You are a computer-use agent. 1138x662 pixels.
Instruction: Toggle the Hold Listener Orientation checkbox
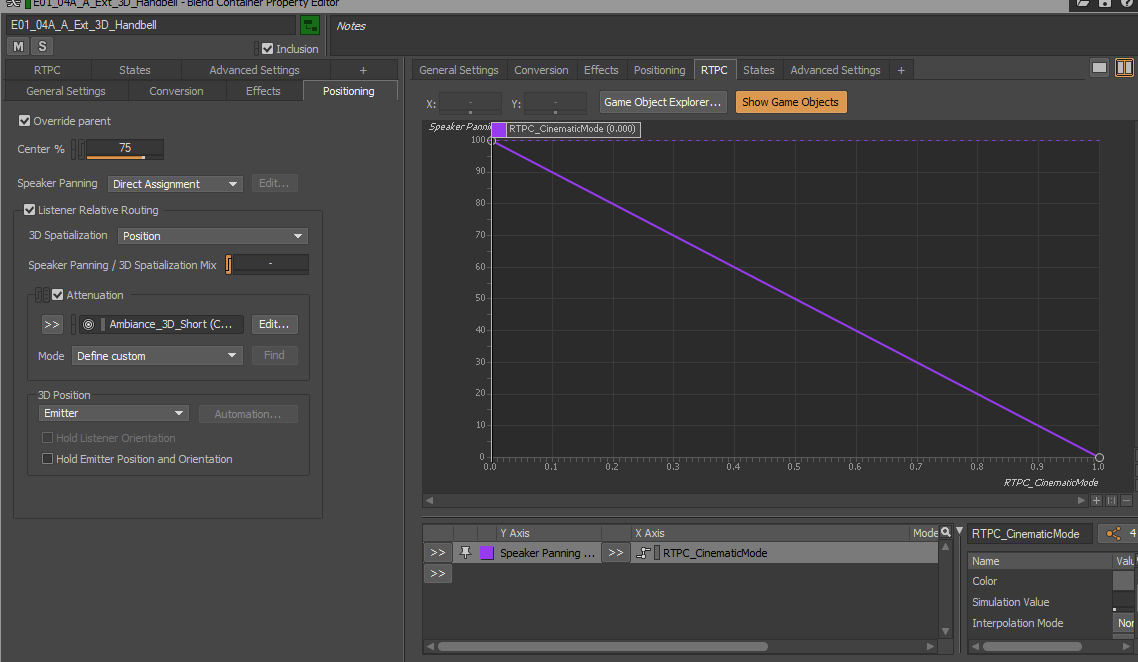47,438
